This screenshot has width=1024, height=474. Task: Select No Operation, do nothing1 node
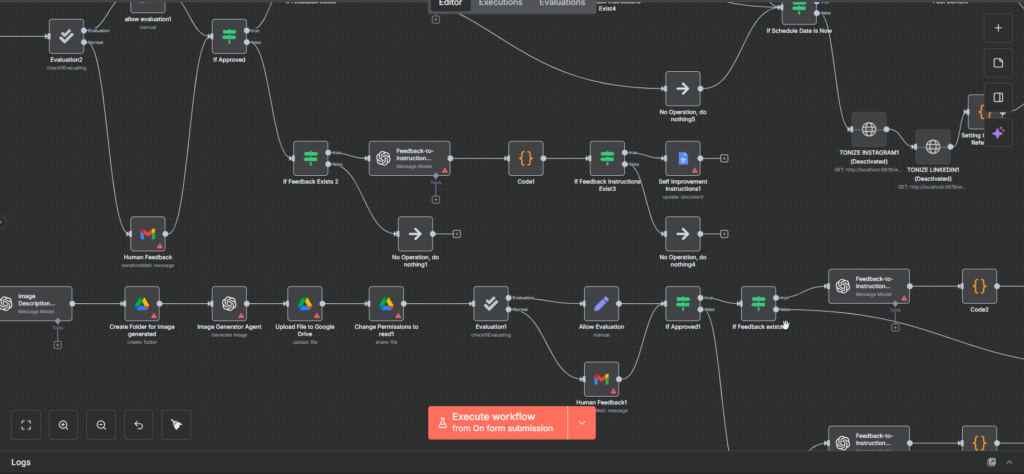point(415,234)
